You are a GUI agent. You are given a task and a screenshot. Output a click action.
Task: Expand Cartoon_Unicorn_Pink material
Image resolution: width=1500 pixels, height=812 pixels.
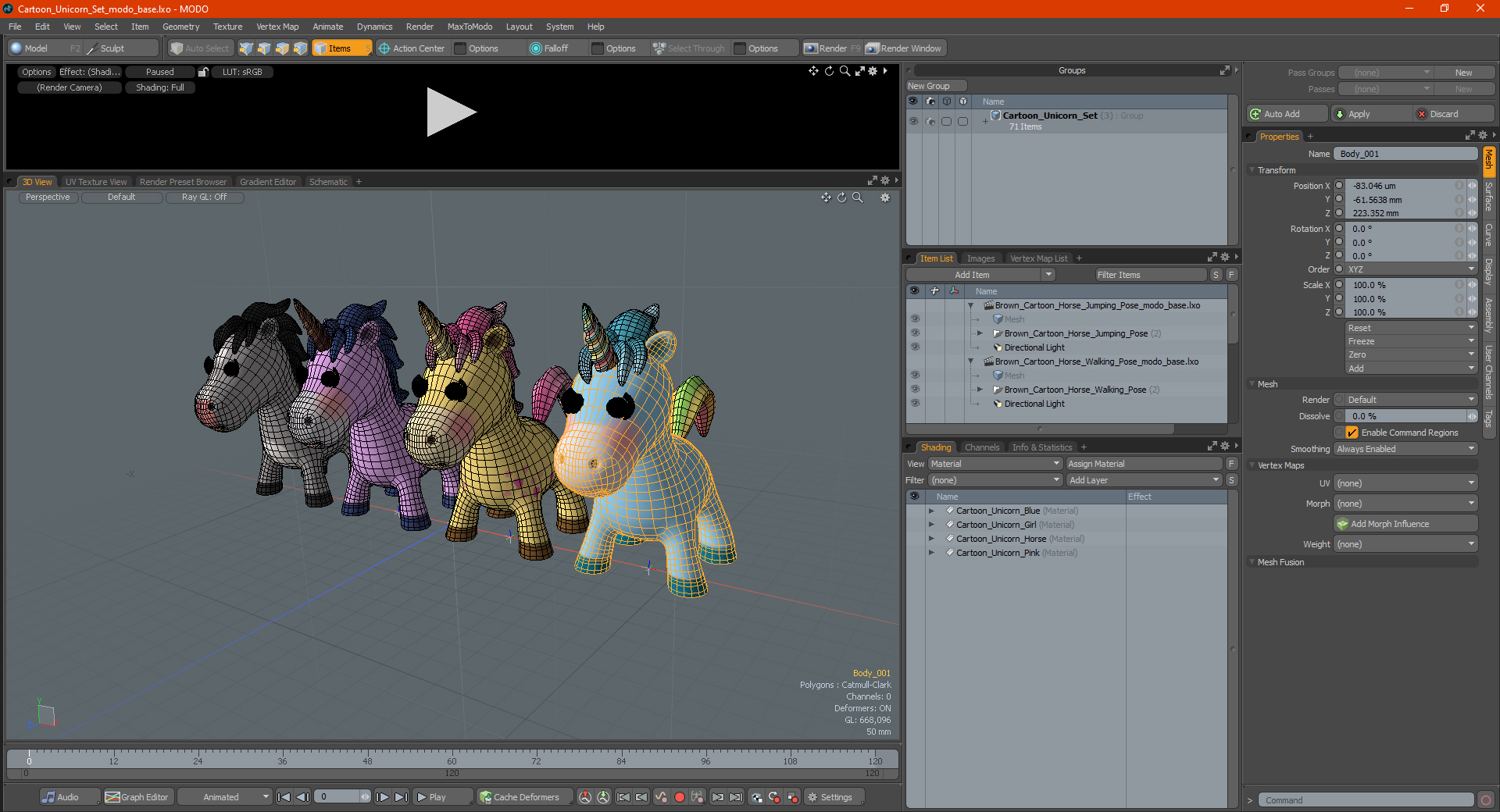pos(931,553)
